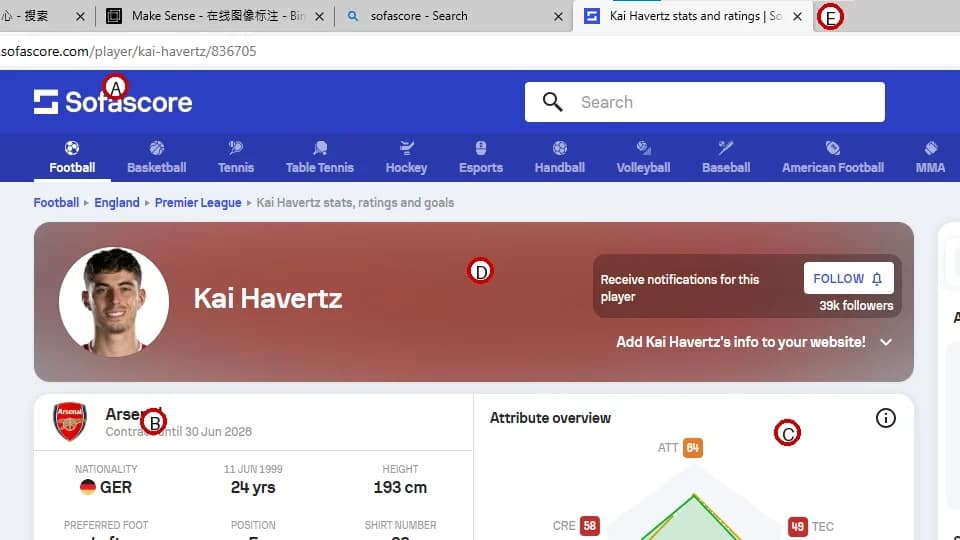Open the American Football sport tab

pyautogui.click(x=833, y=157)
